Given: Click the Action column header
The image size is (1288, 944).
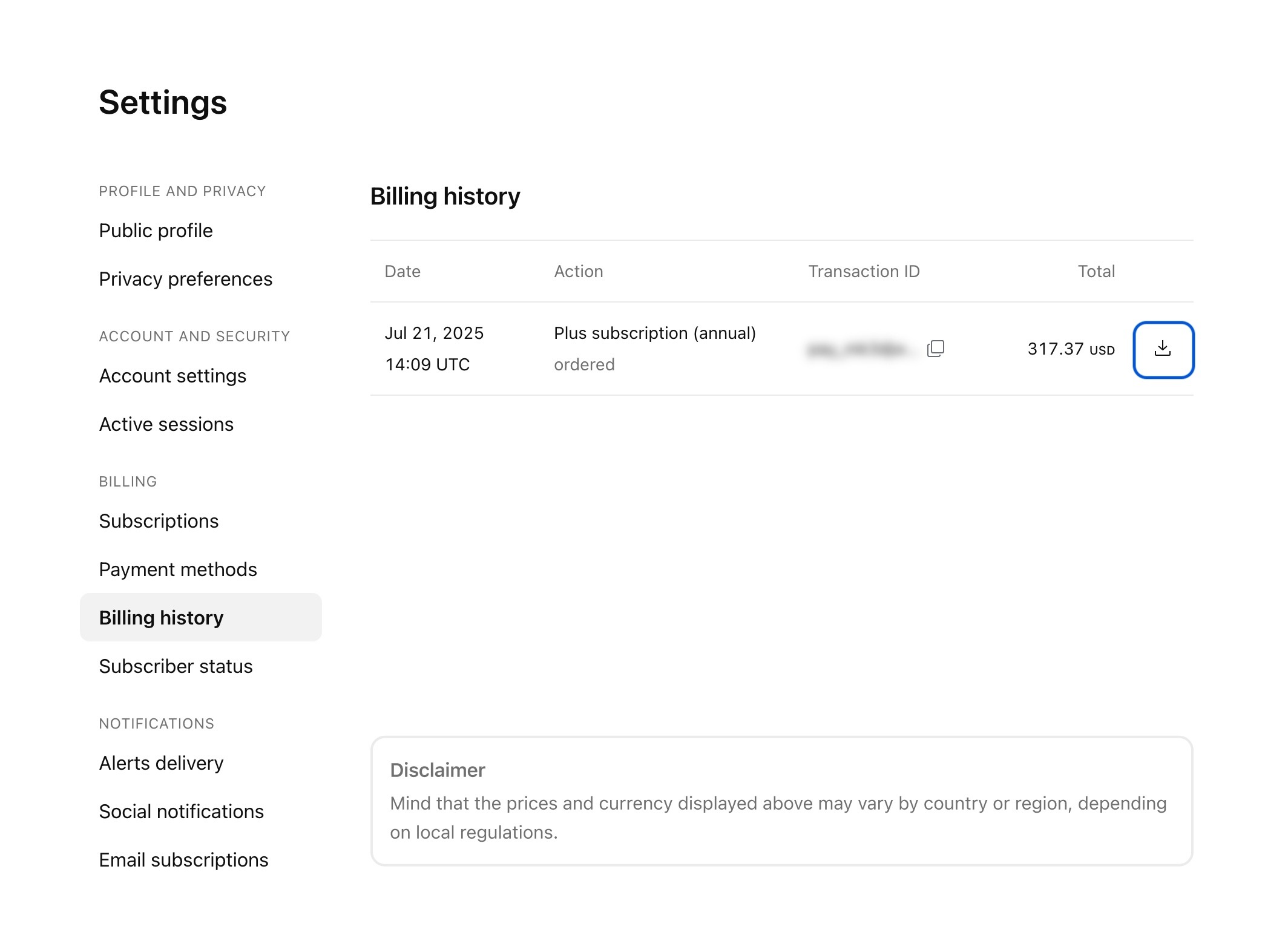Looking at the screenshot, I should pos(578,272).
